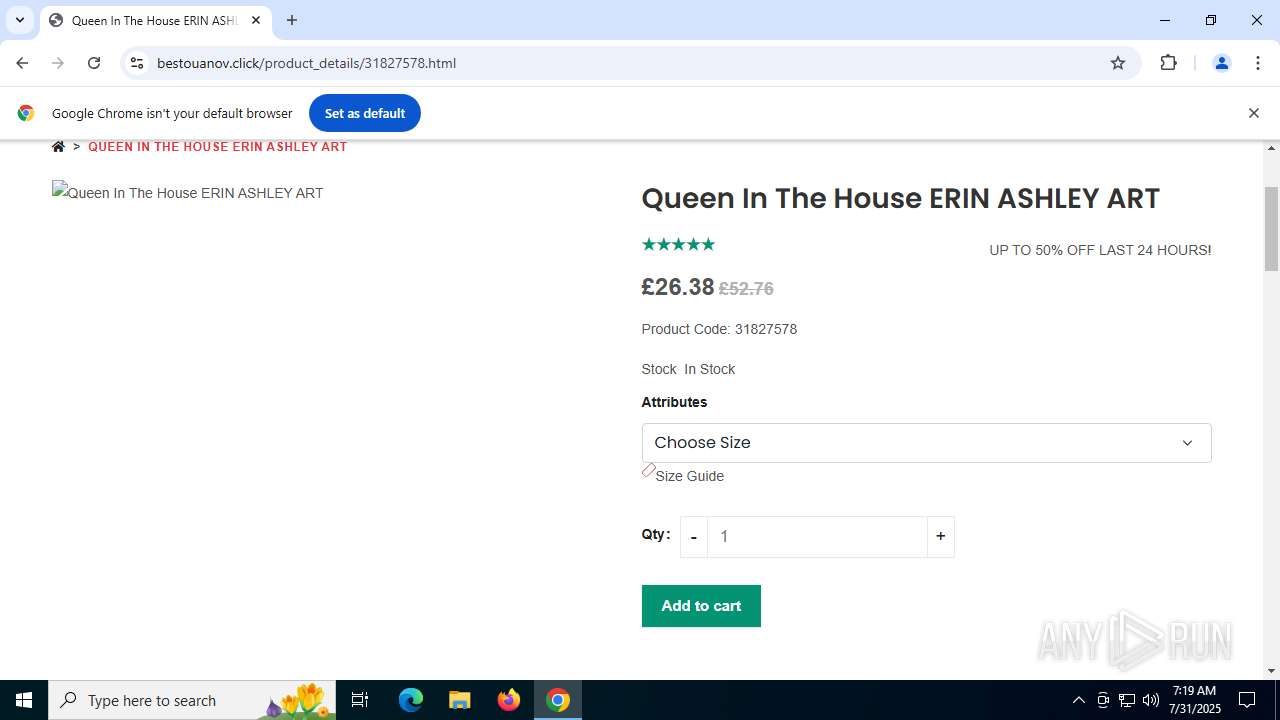Click the taskbar search box

click(192, 700)
